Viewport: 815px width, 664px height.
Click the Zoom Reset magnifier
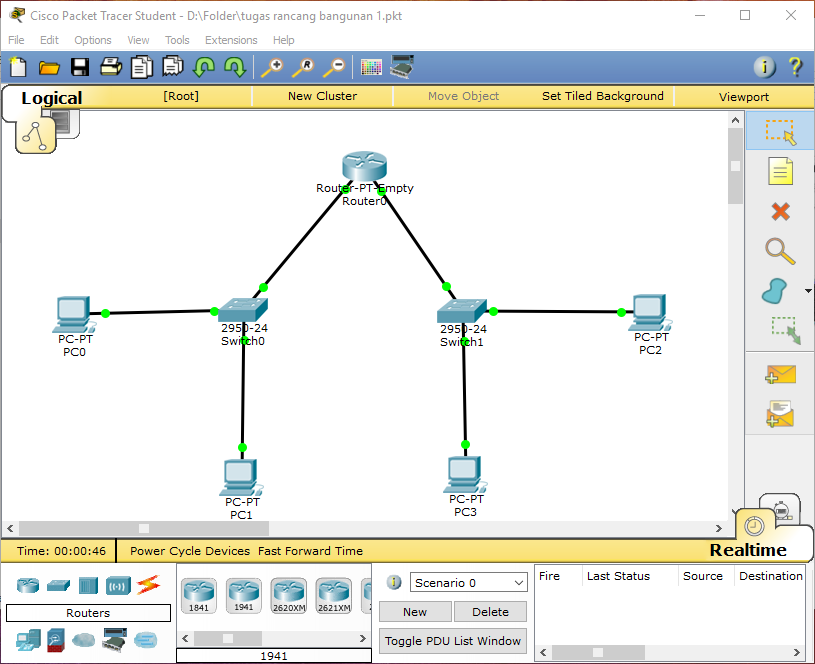click(303, 68)
